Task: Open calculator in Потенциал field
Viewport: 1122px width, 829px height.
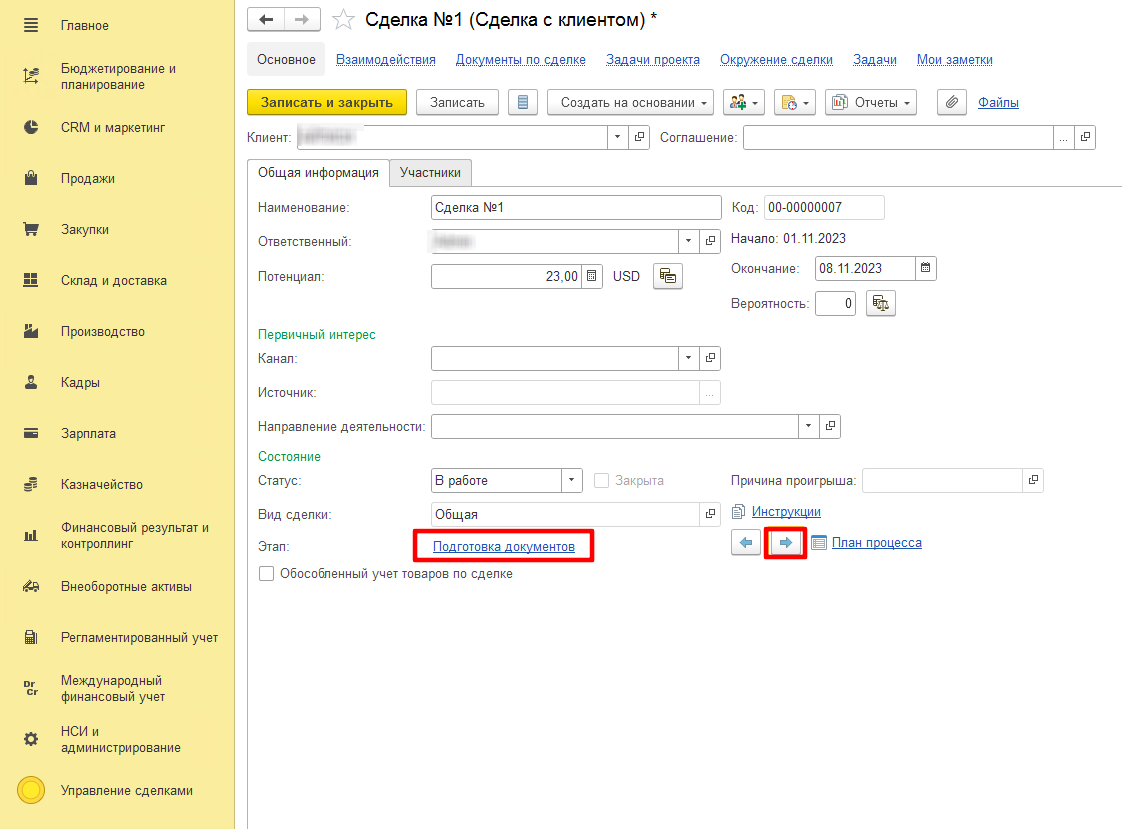Action: pyautogui.click(x=592, y=276)
